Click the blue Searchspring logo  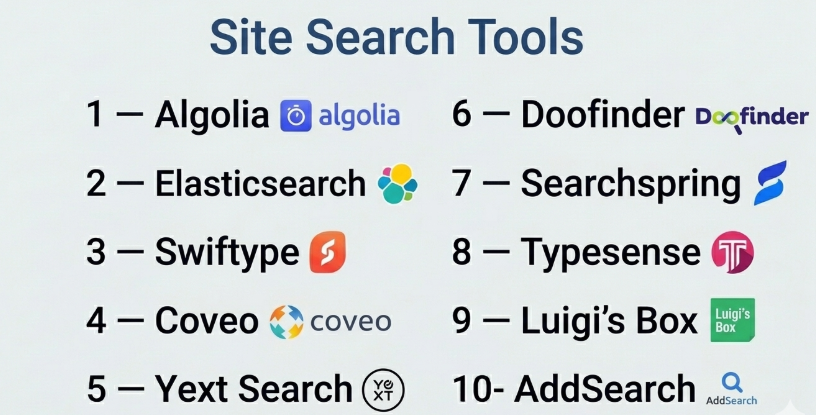tap(769, 183)
